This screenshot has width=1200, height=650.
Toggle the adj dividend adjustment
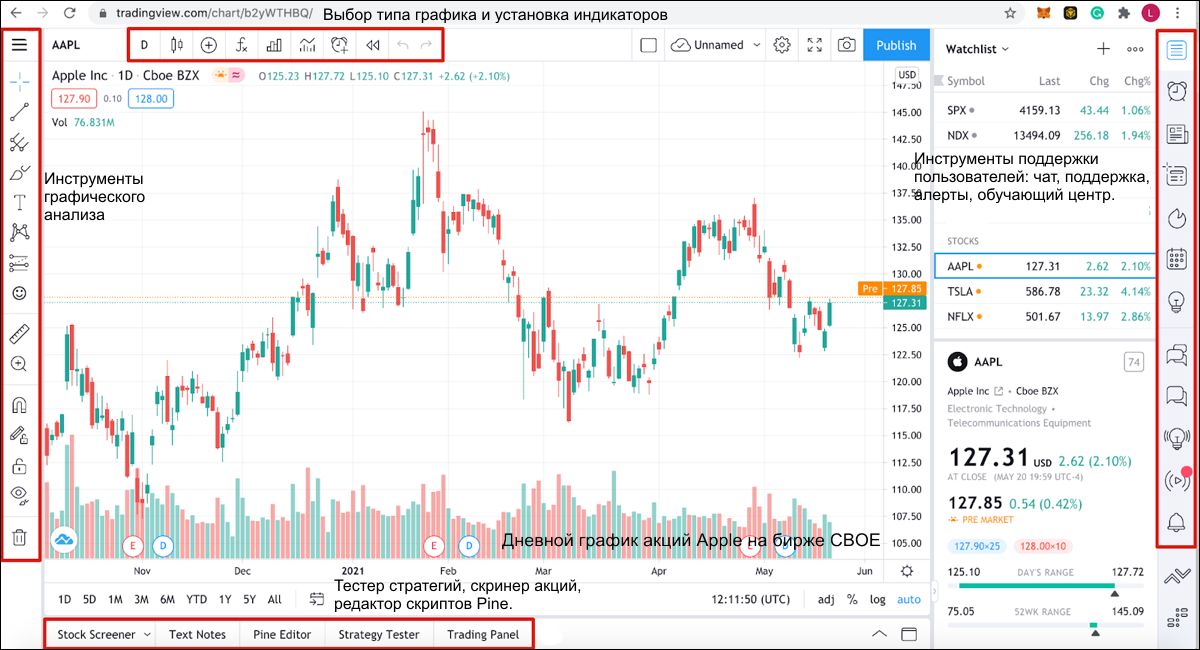826,599
